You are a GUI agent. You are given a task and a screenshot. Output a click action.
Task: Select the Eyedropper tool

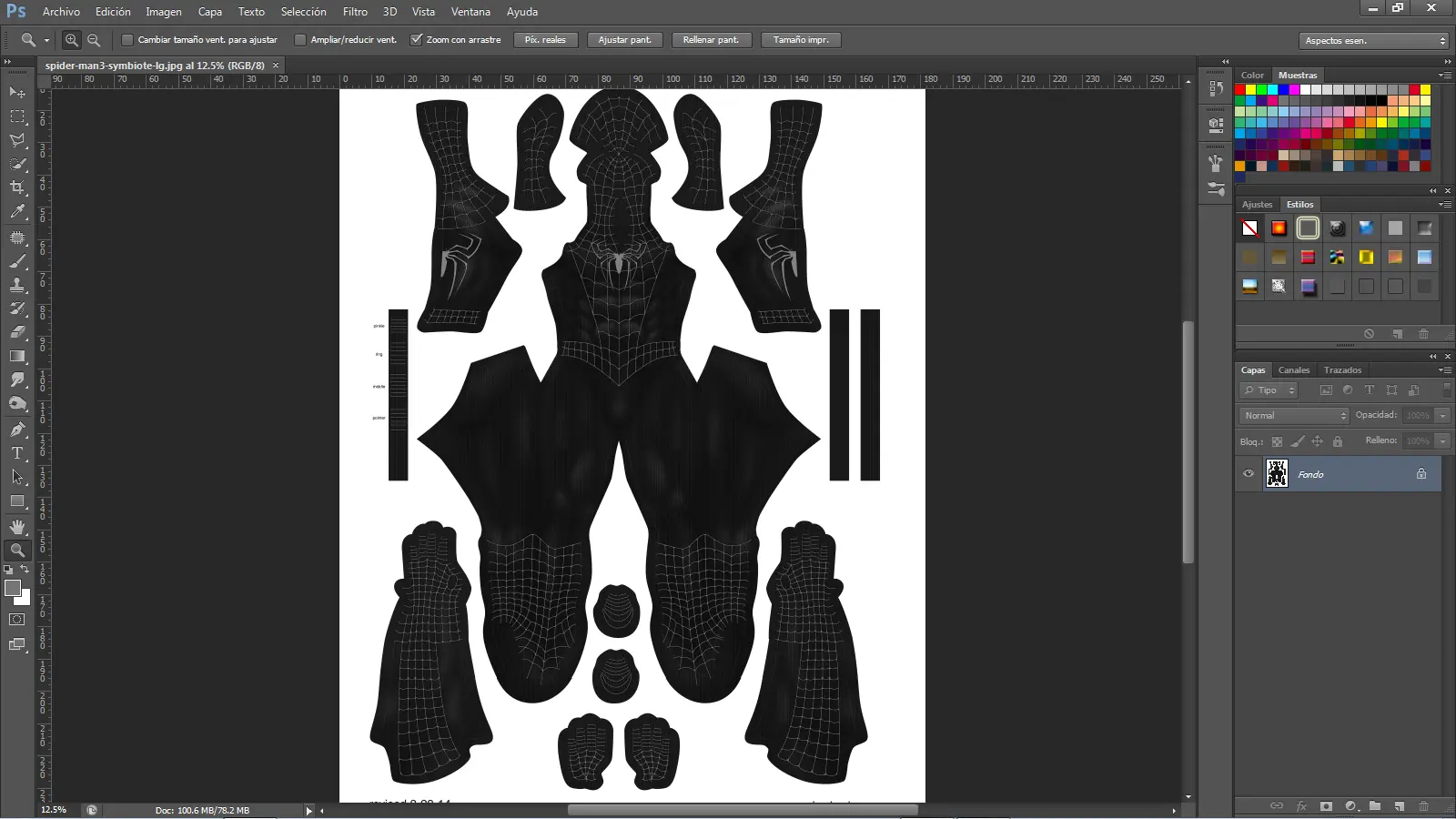point(17,212)
